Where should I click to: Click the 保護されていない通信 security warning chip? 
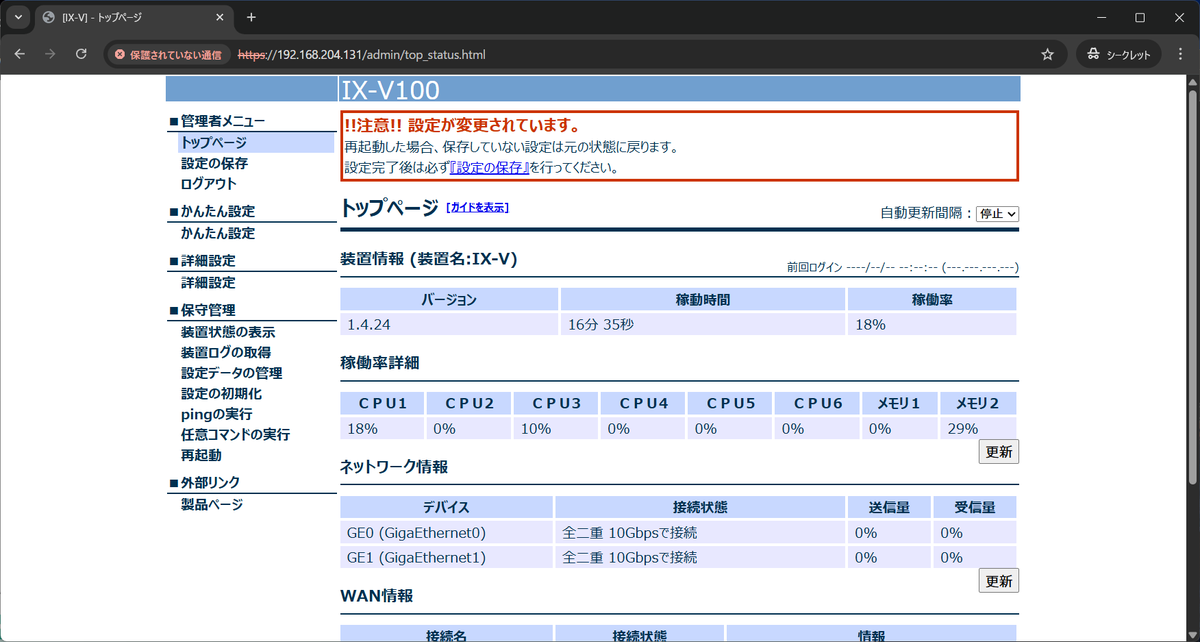[x=168, y=55]
